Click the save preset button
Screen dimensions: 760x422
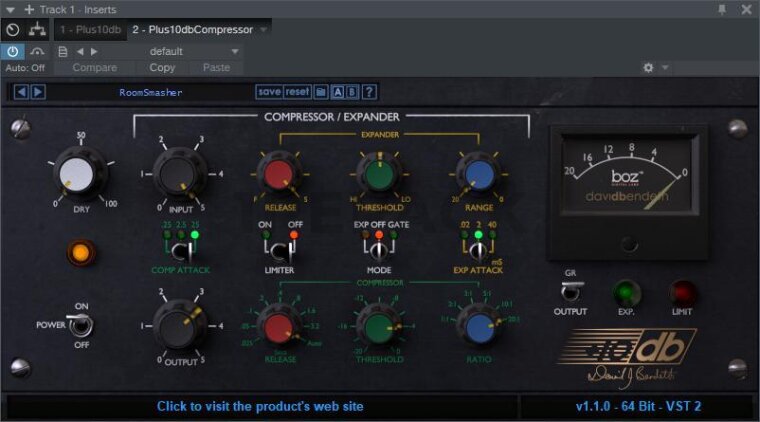tap(269, 92)
